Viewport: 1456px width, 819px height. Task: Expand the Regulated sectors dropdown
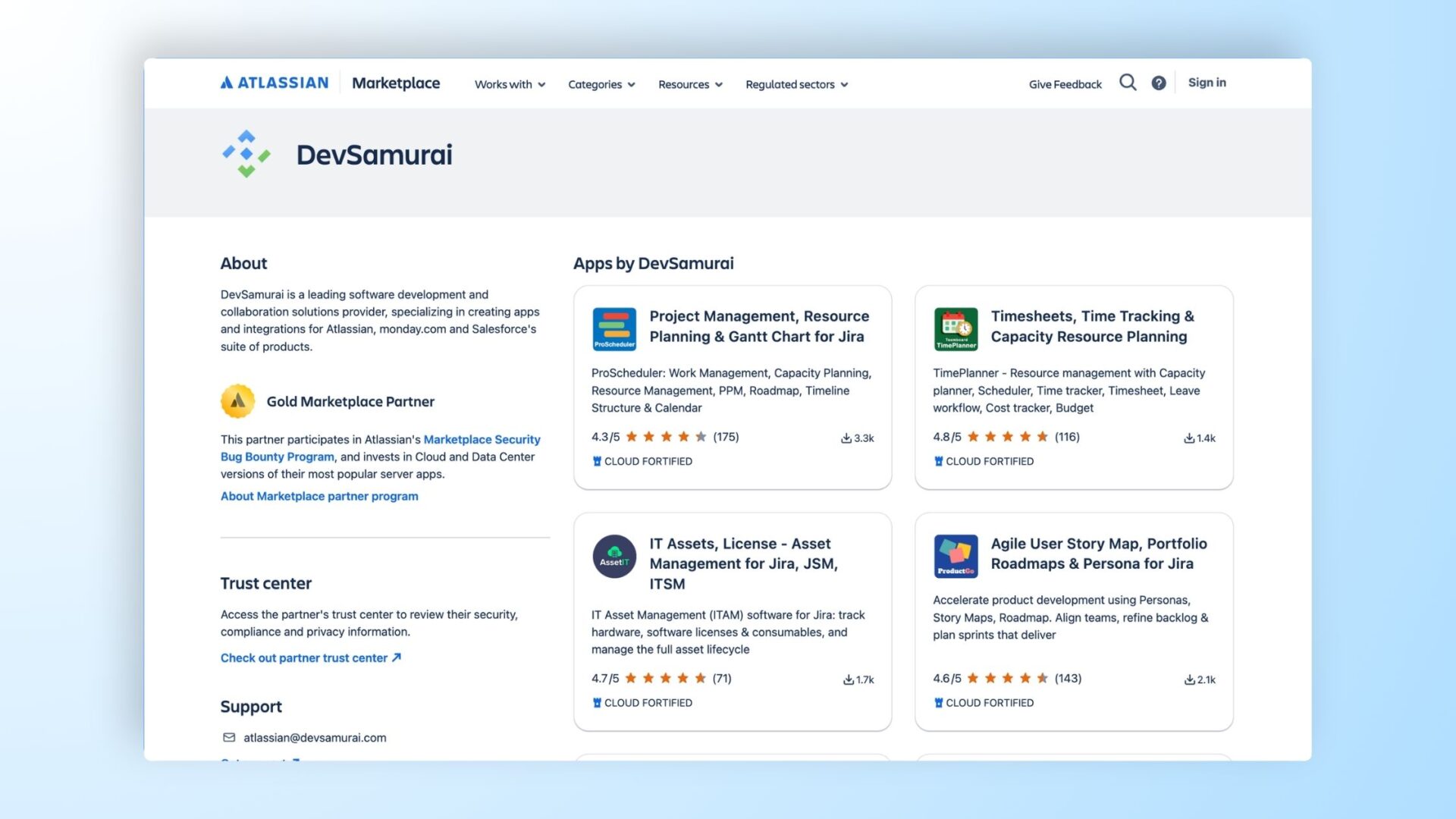coord(796,84)
